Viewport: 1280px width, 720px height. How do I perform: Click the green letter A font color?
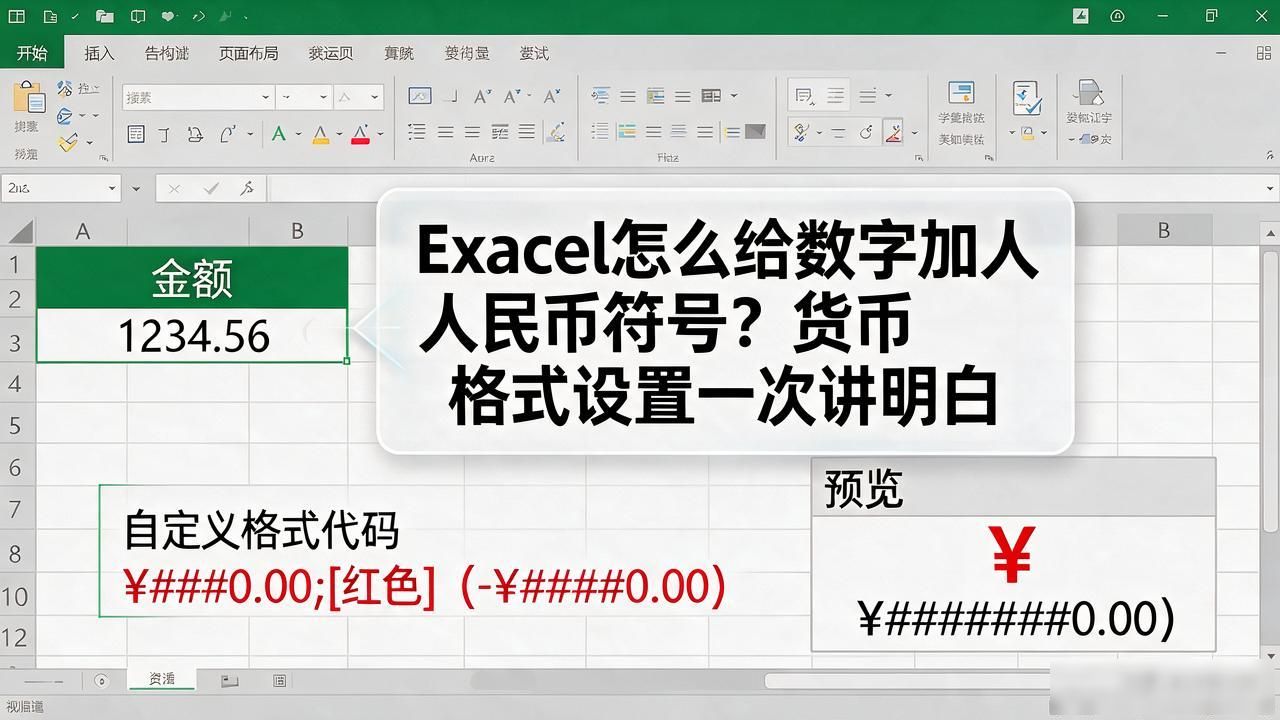coord(279,133)
